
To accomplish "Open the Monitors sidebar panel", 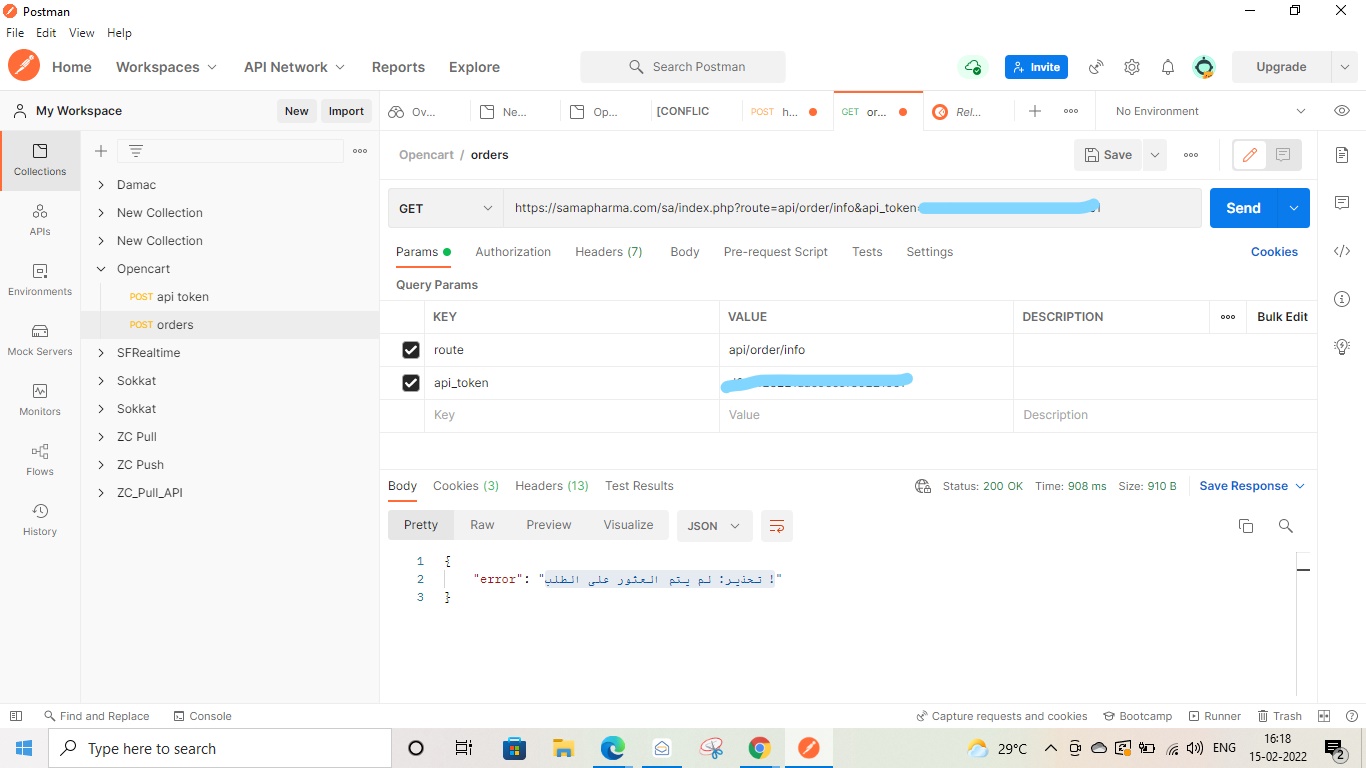I will pyautogui.click(x=40, y=400).
